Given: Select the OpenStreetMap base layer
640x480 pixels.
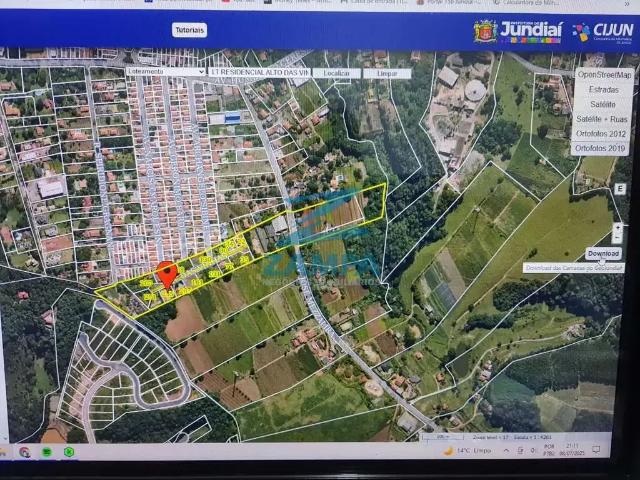Looking at the screenshot, I should pyautogui.click(x=604, y=75).
